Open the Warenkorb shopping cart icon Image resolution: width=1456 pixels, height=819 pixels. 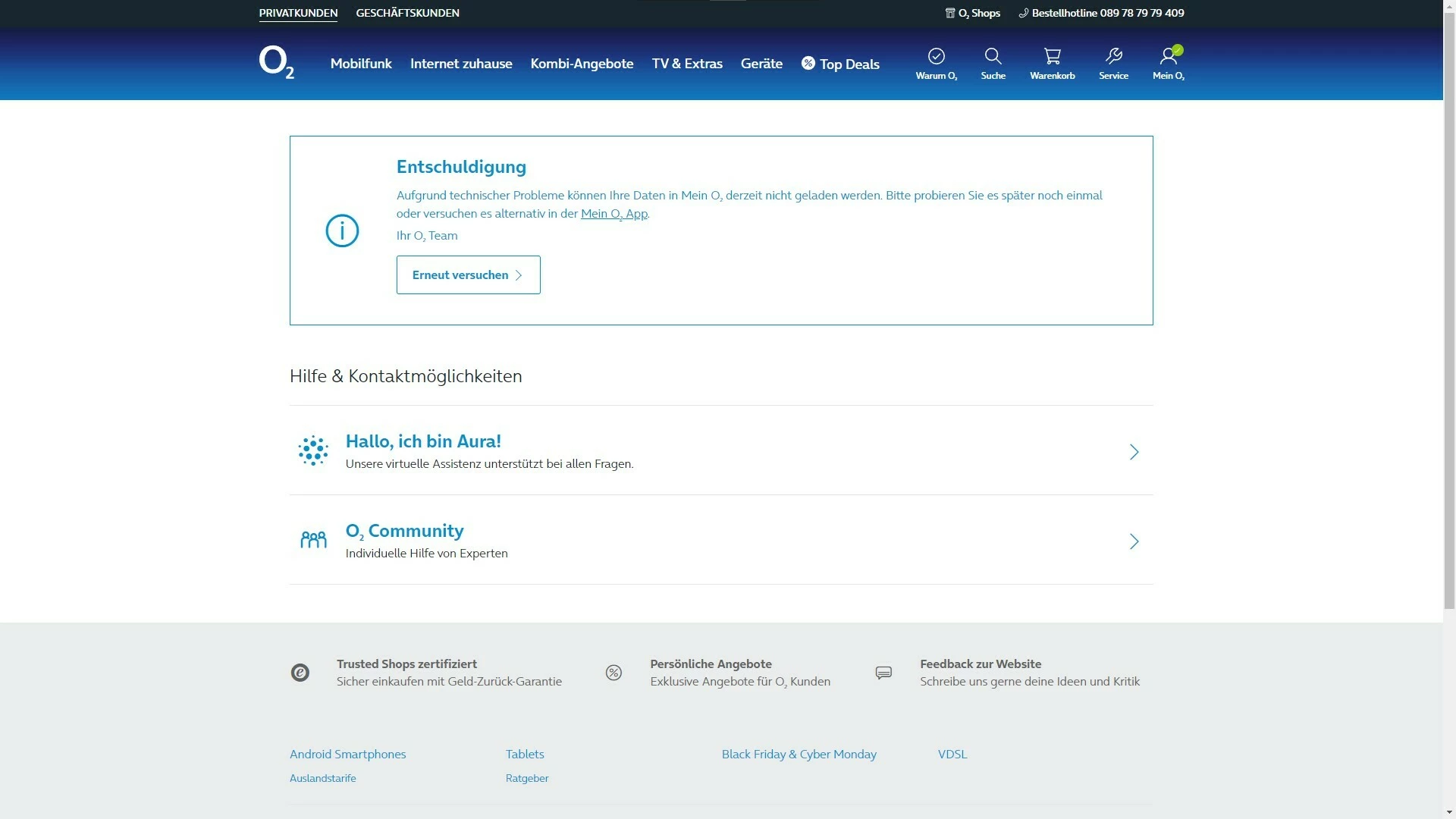pyautogui.click(x=1052, y=56)
